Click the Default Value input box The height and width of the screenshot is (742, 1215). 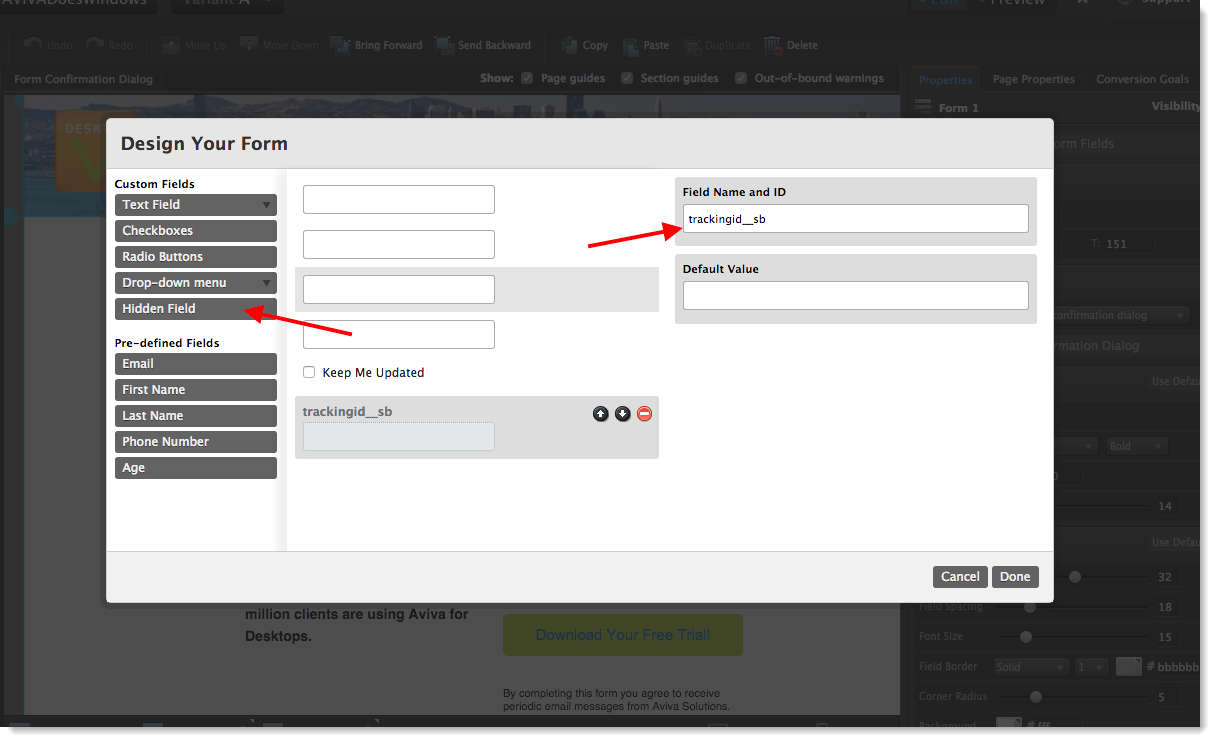[x=855, y=296]
